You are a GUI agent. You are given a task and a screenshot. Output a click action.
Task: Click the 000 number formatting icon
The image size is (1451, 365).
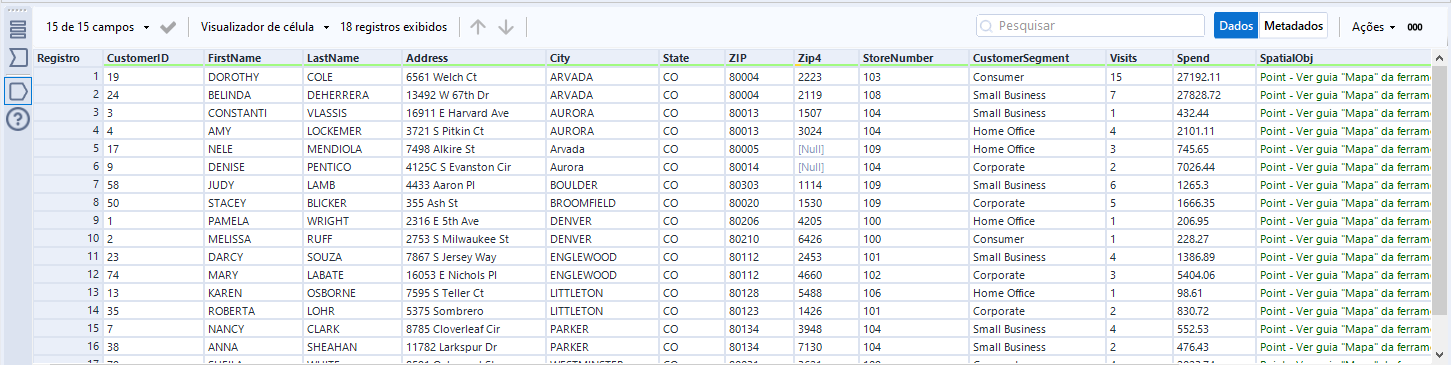pyautogui.click(x=1414, y=27)
